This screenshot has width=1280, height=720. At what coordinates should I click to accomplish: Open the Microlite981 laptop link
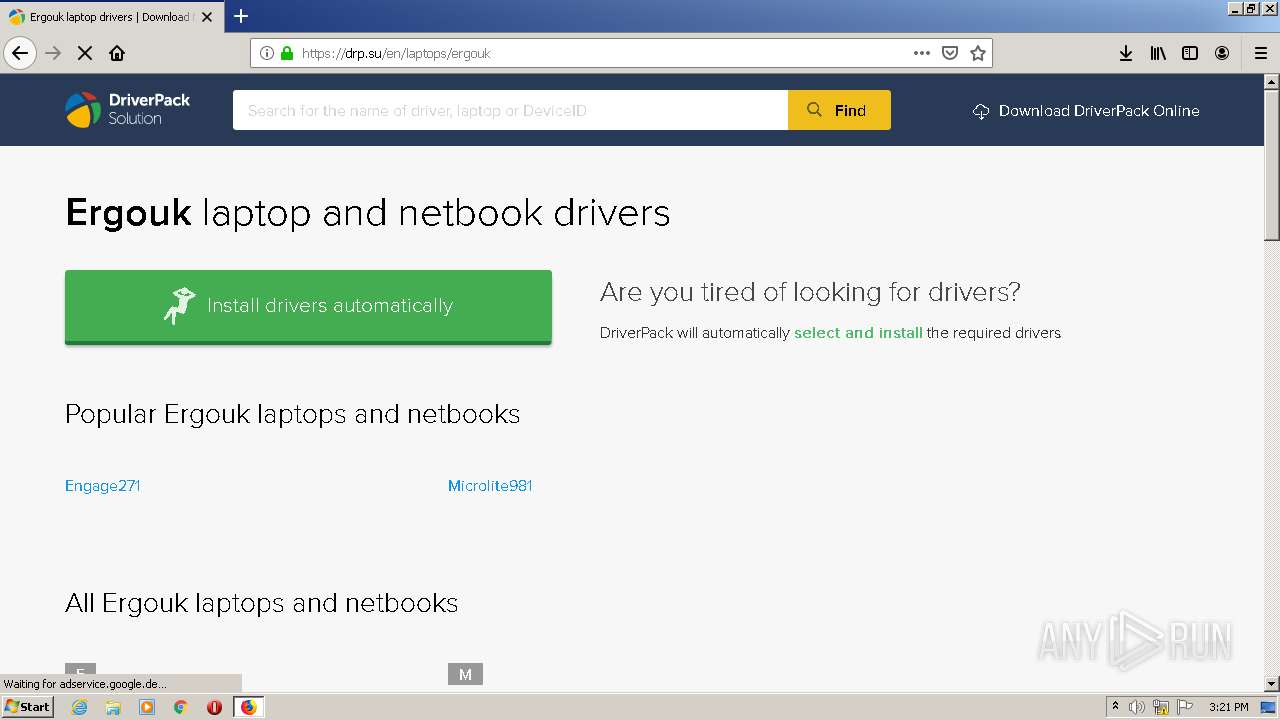click(x=490, y=486)
